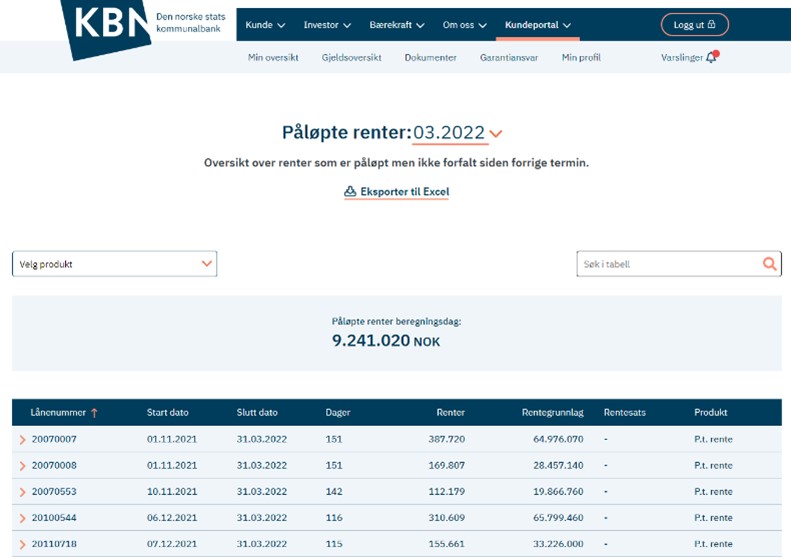The image size is (791, 557).
Task: Open the Velg produkt dropdown
Action: pos(114,264)
